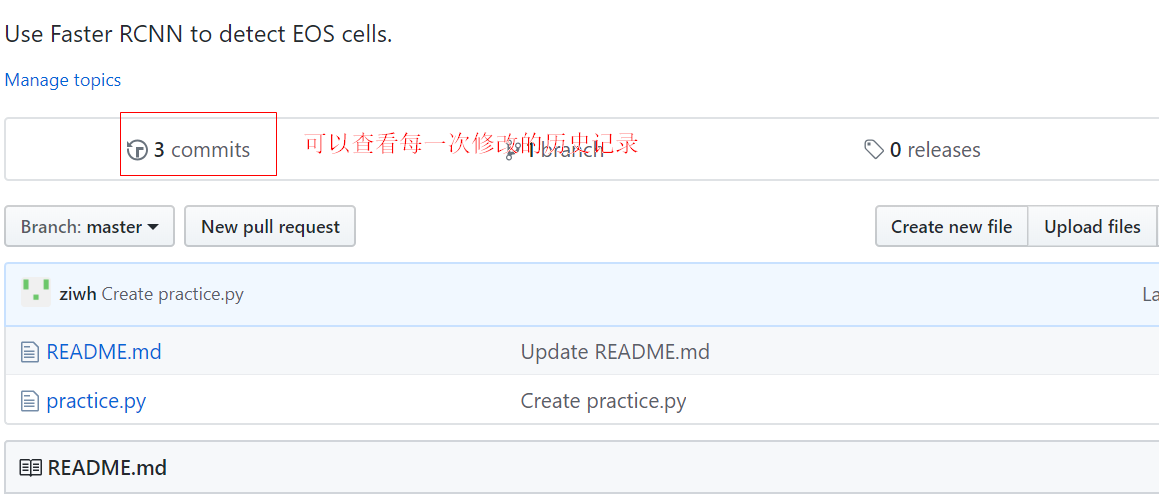The image size is (1159, 494).
Task: Click the branch fork icon
Action: point(511,150)
